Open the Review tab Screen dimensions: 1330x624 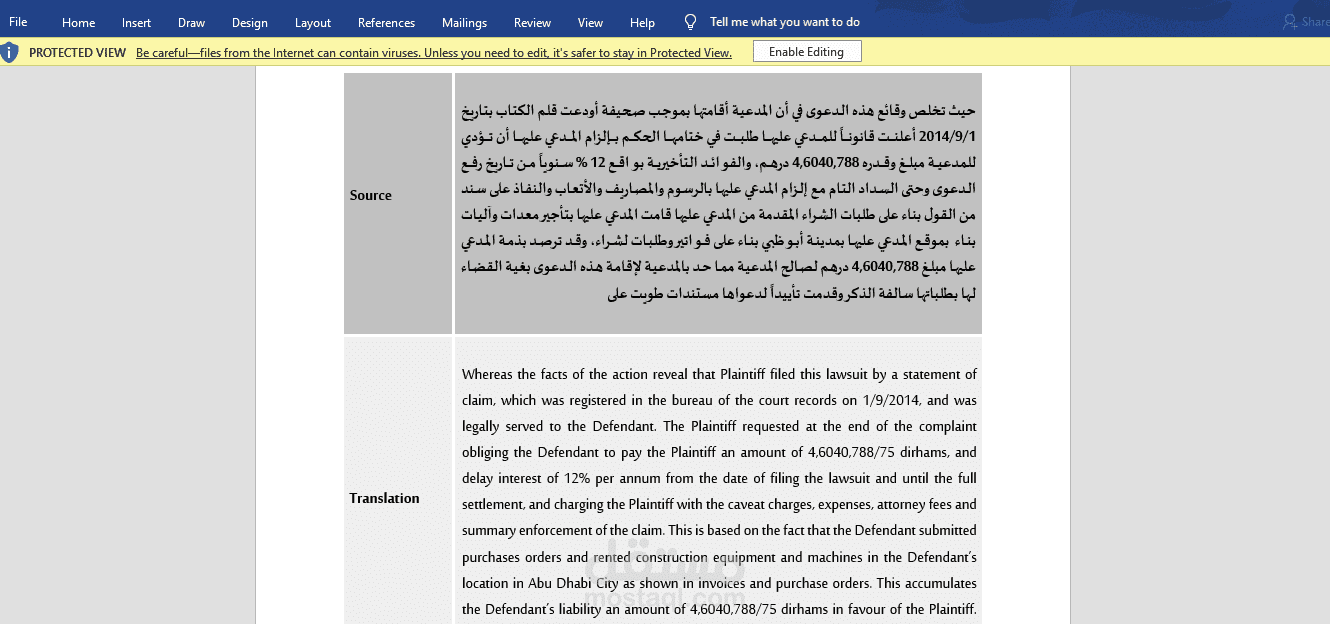[x=532, y=22]
